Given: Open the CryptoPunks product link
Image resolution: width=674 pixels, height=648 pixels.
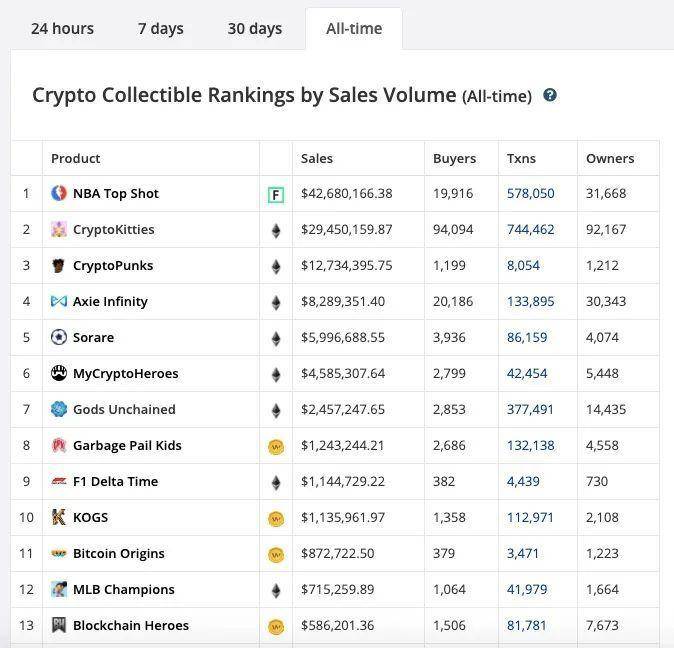Looking at the screenshot, I should [113, 266].
